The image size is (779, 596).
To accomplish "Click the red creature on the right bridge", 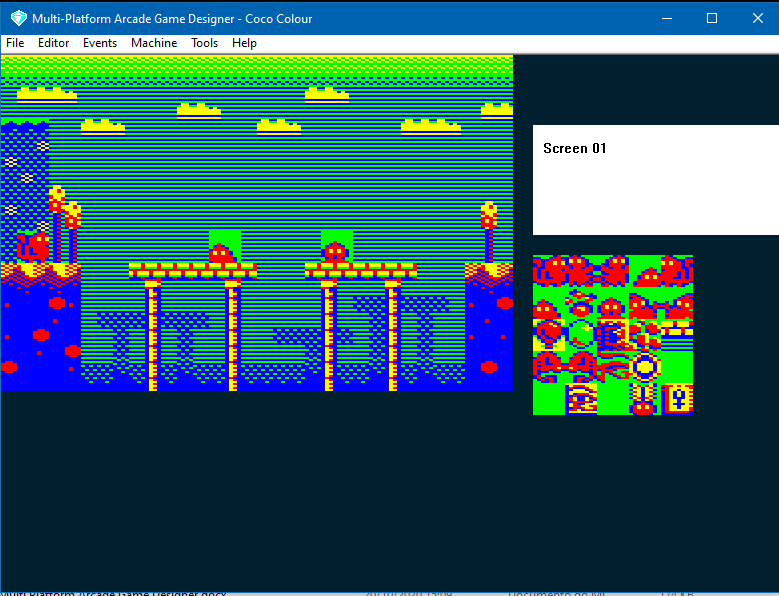I will point(335,252).
